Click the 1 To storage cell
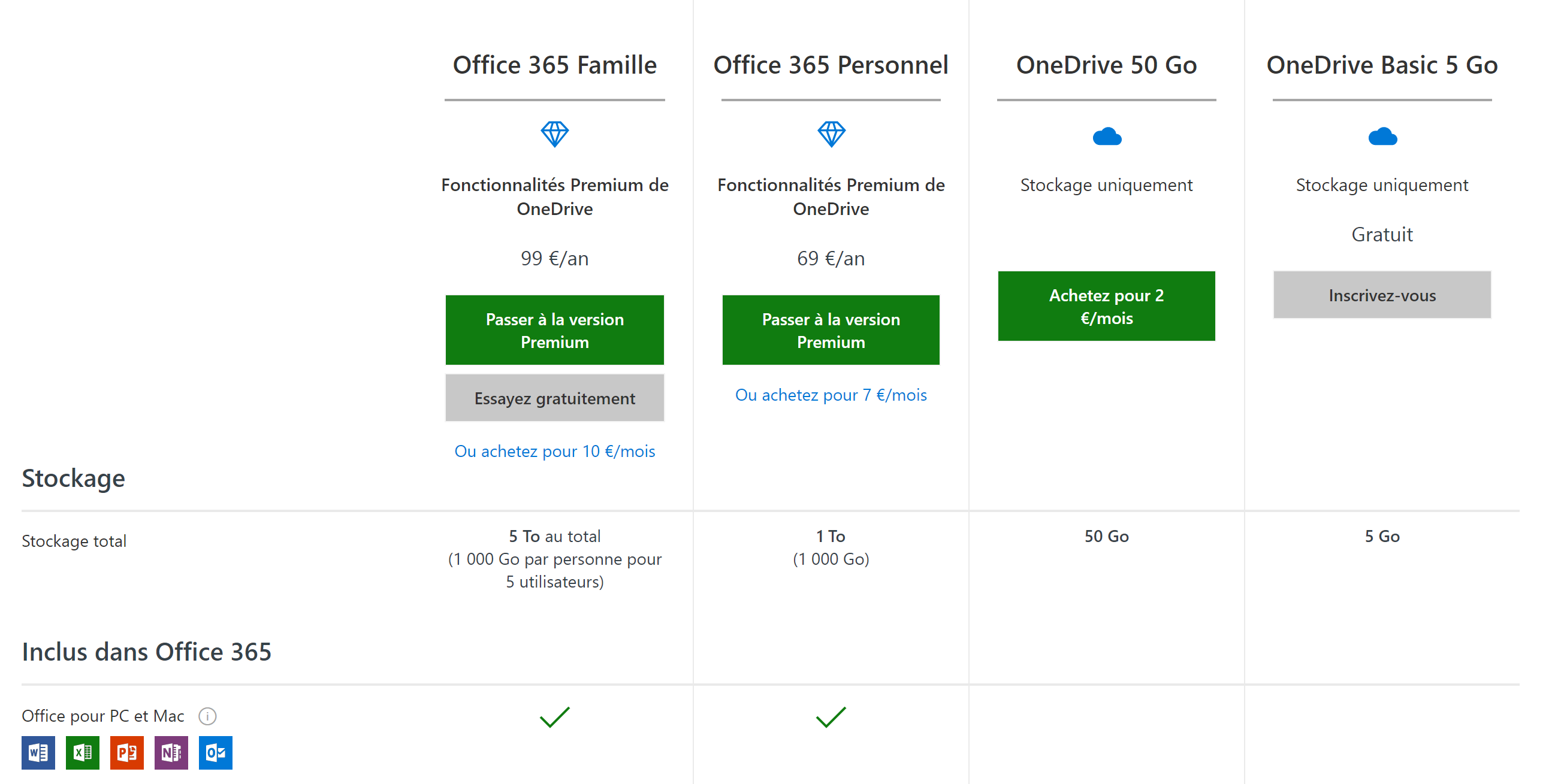 pos(831,547)
